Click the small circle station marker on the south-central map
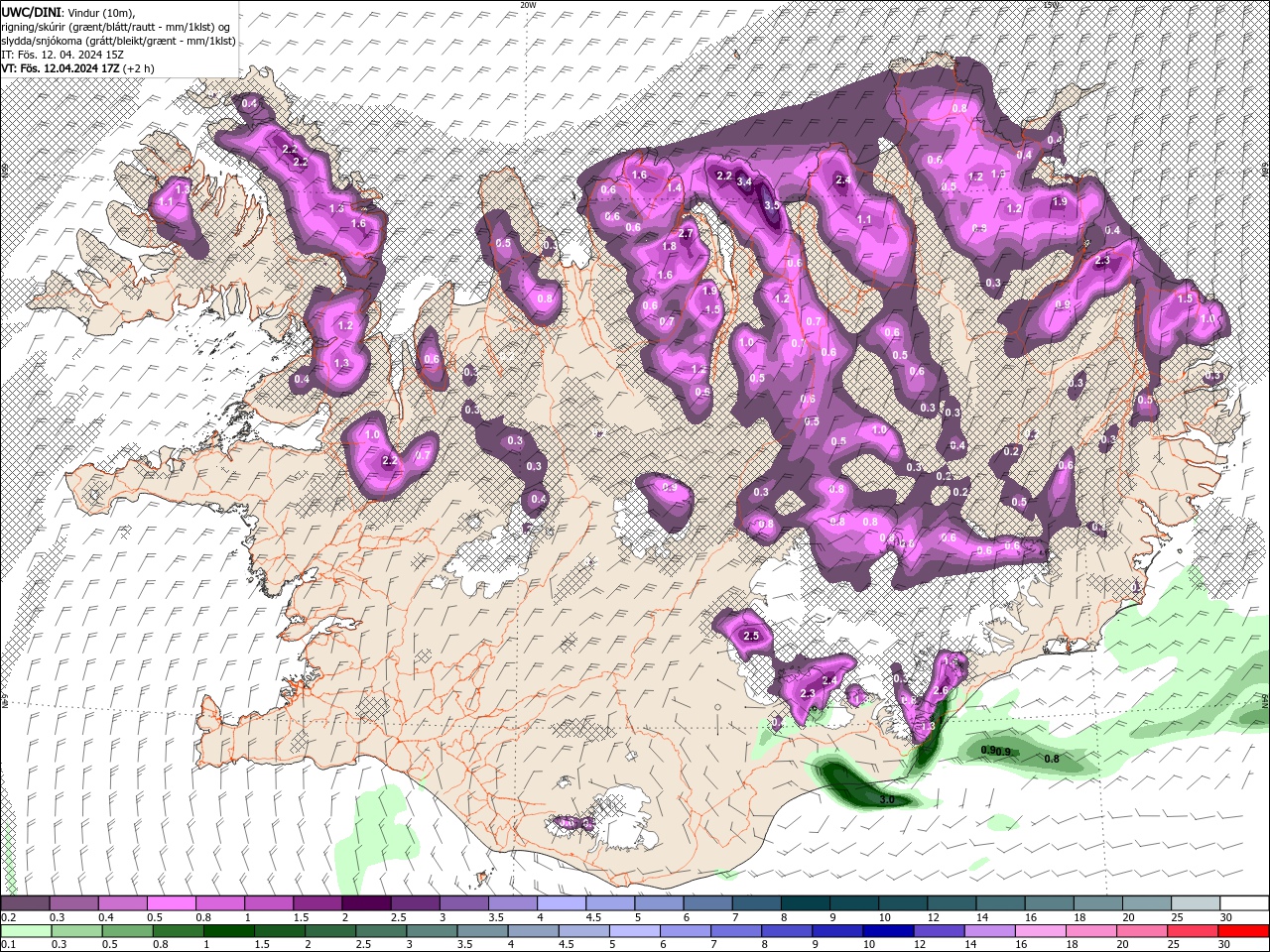This screenshot has width=1270, height=952. 718,707
